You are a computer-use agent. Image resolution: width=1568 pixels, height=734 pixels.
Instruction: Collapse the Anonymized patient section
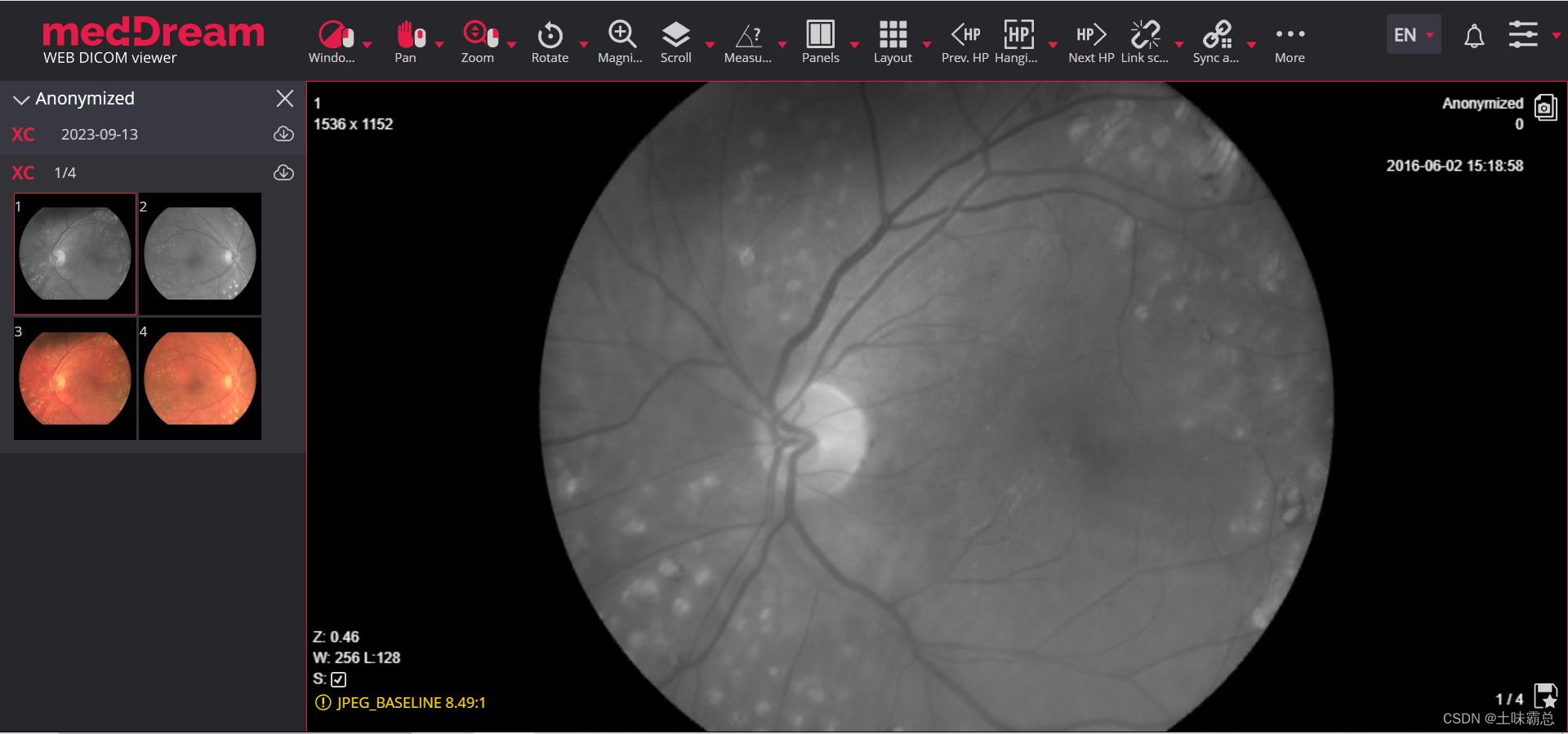click(21, 100)
